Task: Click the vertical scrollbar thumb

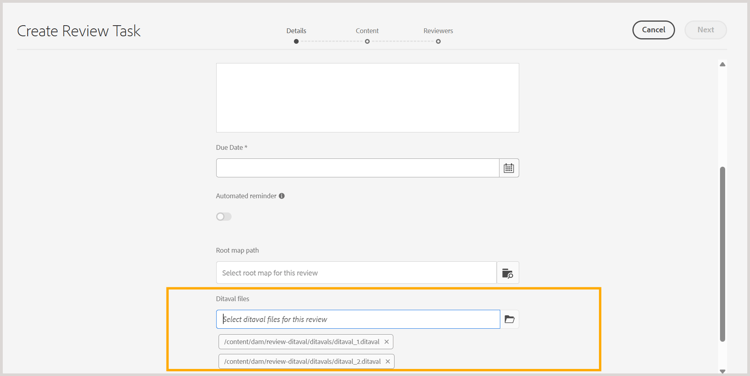Action: click(x=722, y=254)
